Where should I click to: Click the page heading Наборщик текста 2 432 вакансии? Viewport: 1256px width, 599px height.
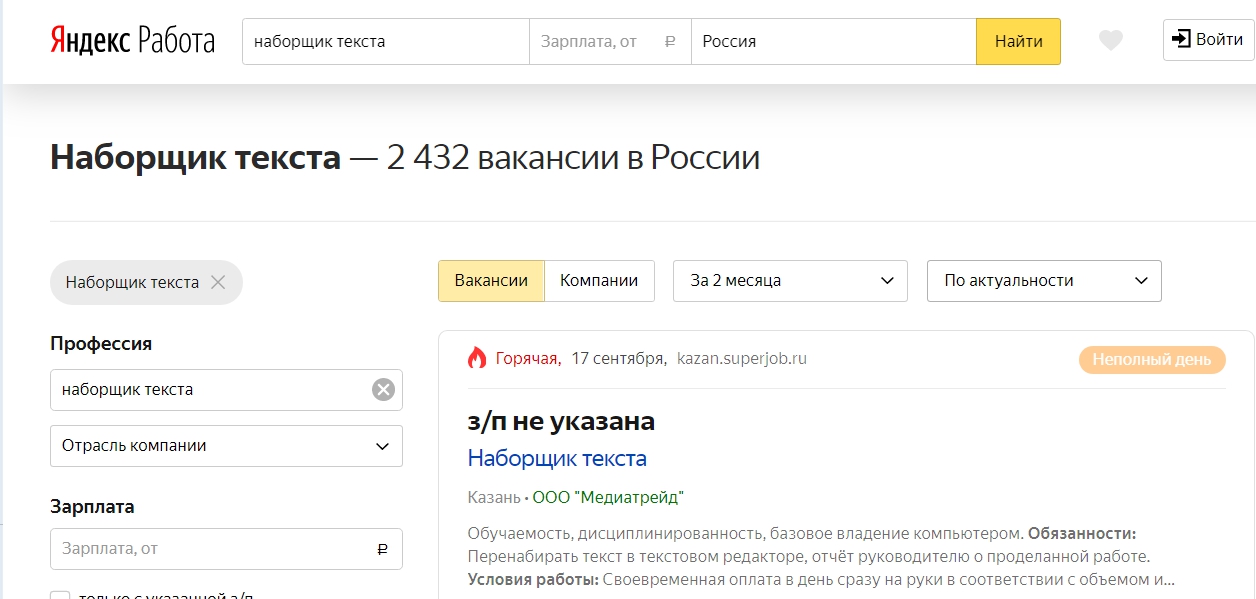[x=405, y=158]
